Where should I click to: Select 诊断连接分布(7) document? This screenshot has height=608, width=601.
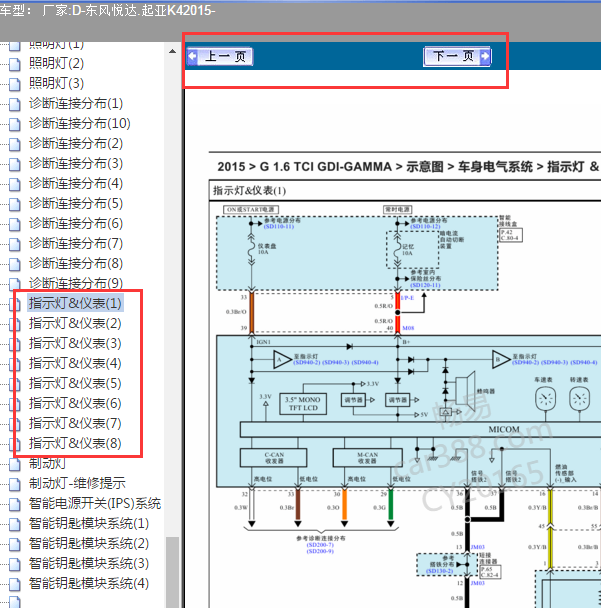[76, 244]
